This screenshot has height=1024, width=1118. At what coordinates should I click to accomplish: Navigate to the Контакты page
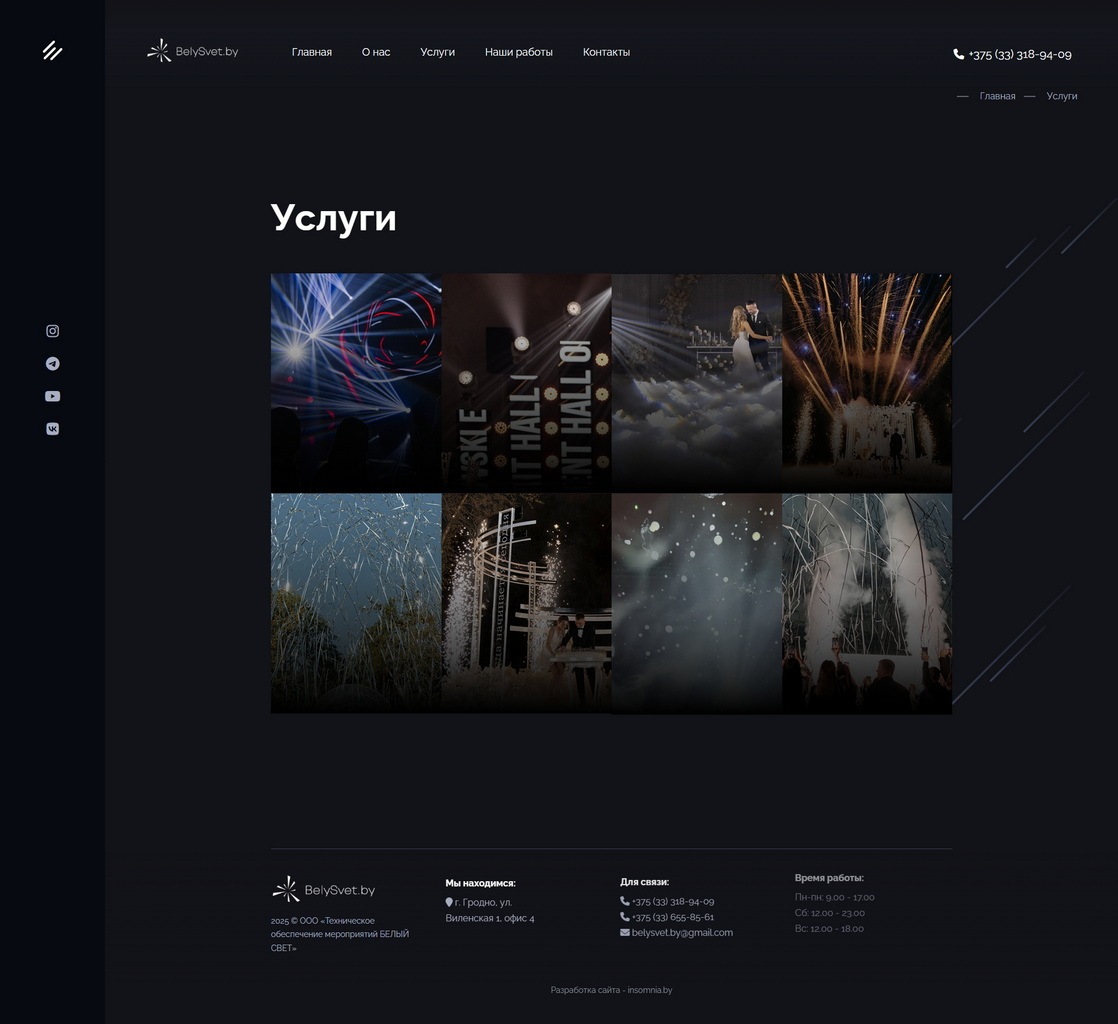[x=606, y=52]
